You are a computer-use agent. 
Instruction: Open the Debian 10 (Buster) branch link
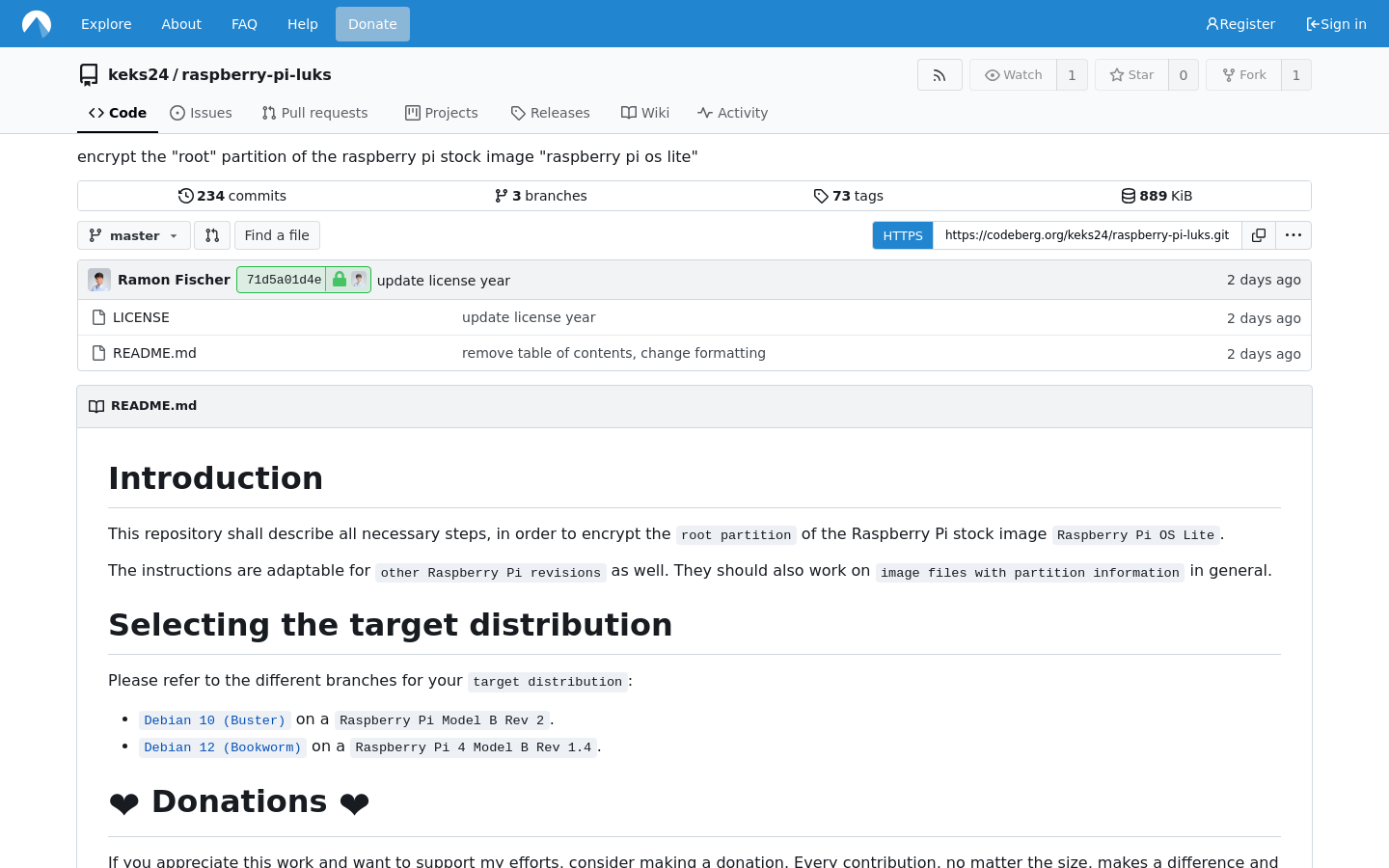pyautogui.click(x=215, y=720)
